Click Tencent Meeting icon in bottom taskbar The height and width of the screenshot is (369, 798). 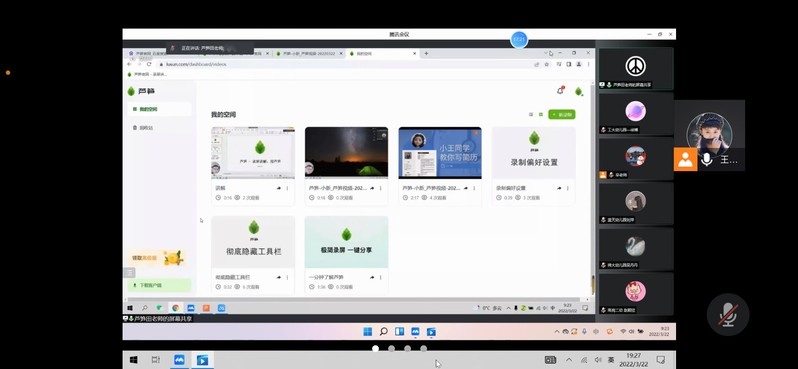[179, 360]
